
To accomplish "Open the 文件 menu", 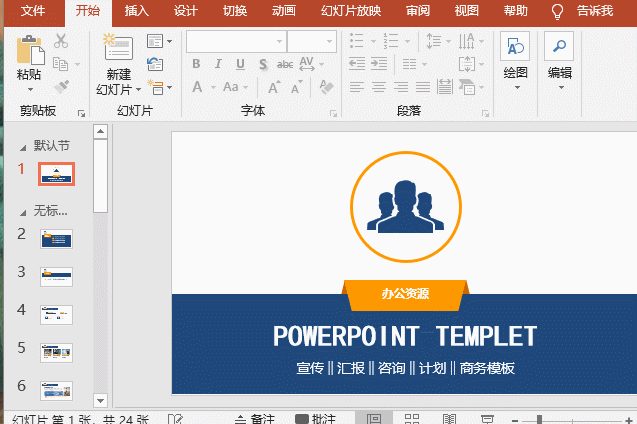I will tap(32, 11).
